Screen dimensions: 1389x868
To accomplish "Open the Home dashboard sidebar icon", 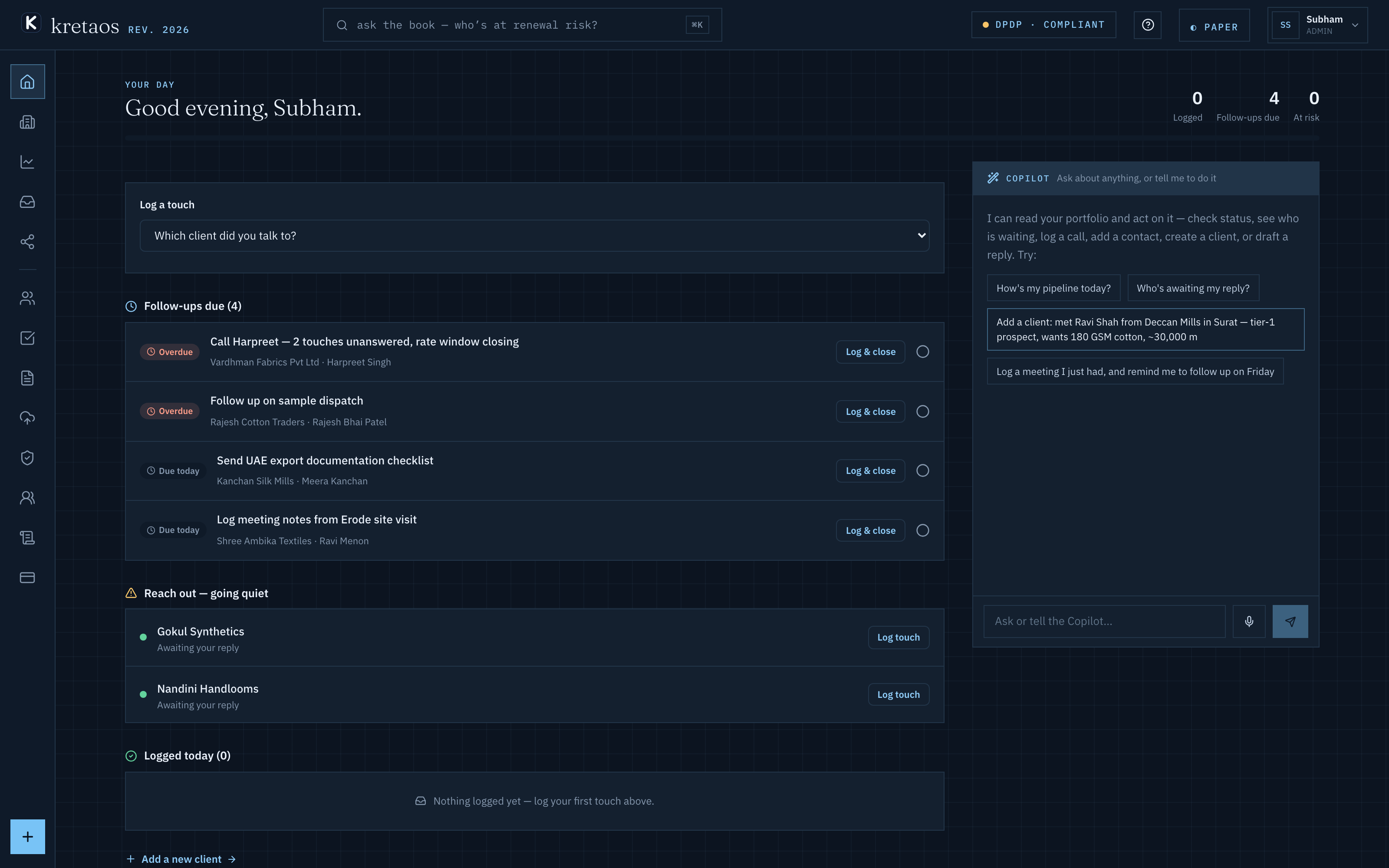I will click(27, 82).
